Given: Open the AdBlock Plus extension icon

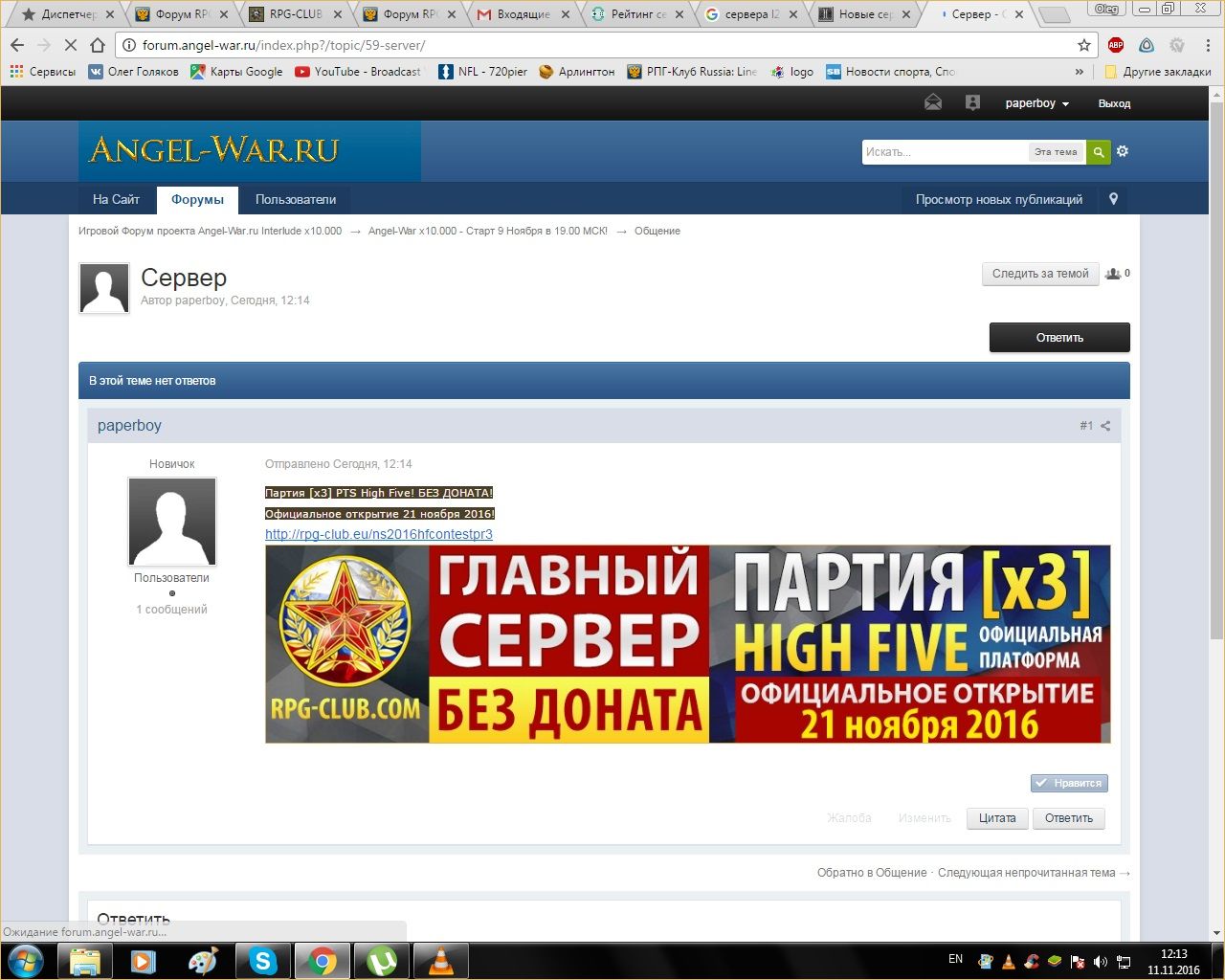Looking at the screenshot, I should click(1116, 45).
